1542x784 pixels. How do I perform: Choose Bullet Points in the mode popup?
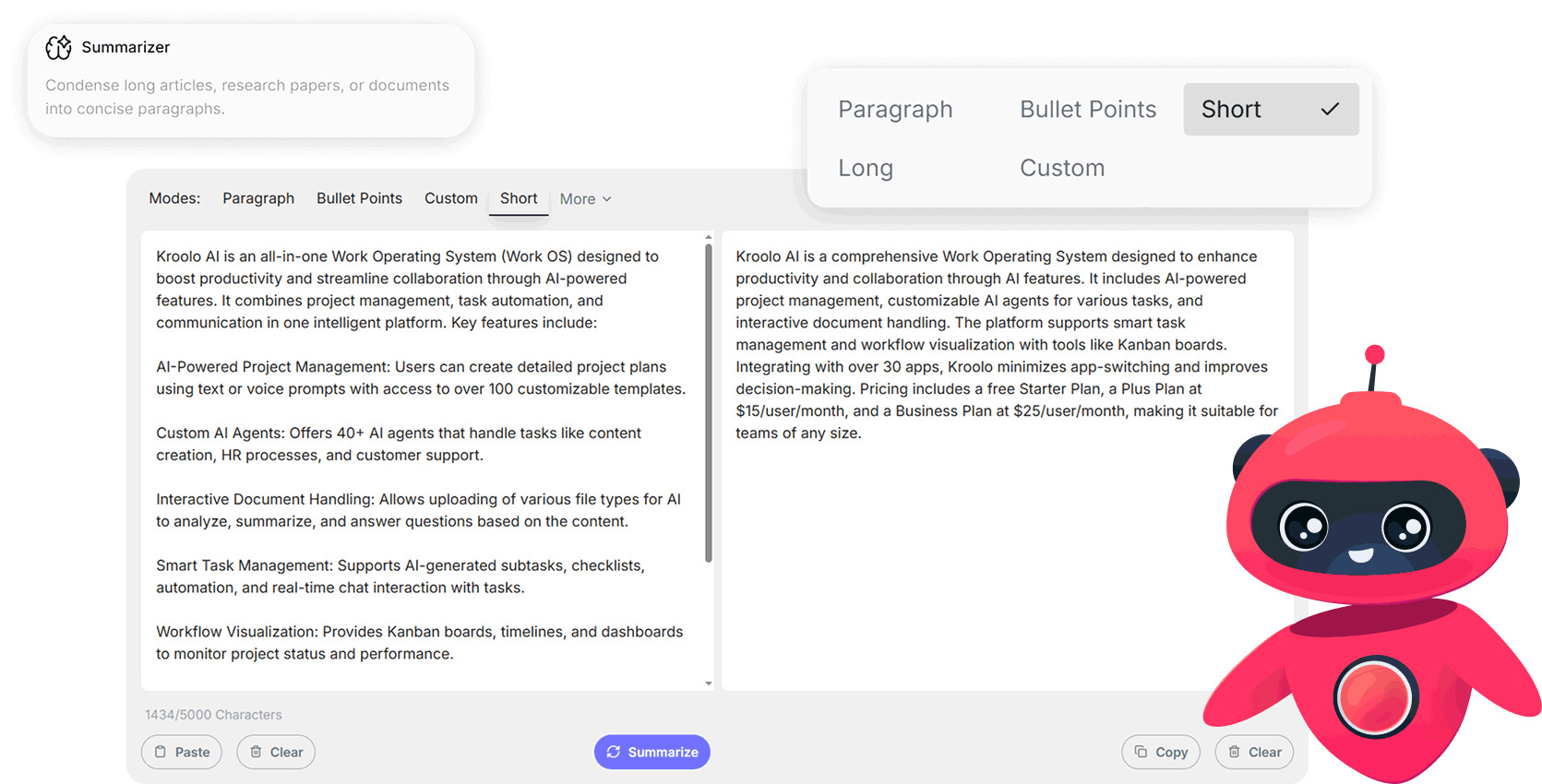tap(1088, 109)
